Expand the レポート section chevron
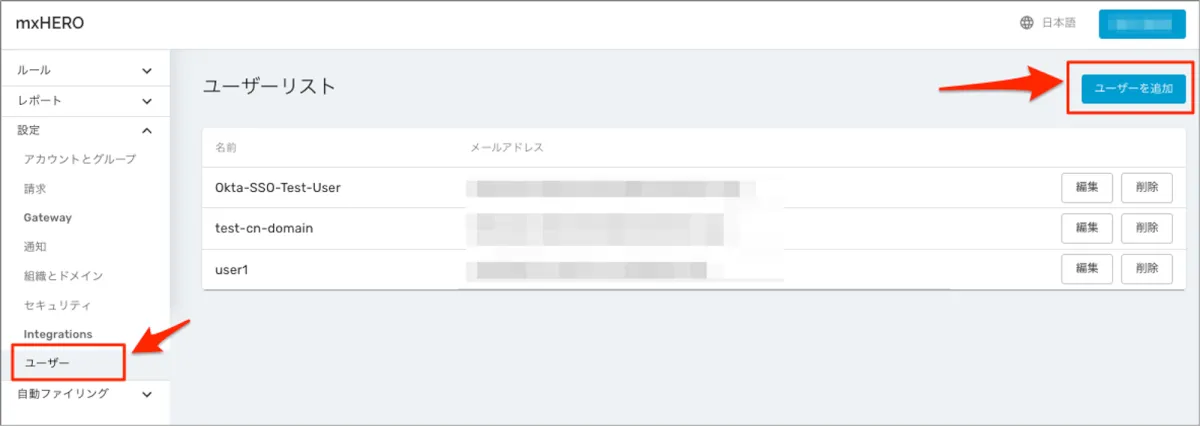This screenshot has height=426, width=1200. 147,101
